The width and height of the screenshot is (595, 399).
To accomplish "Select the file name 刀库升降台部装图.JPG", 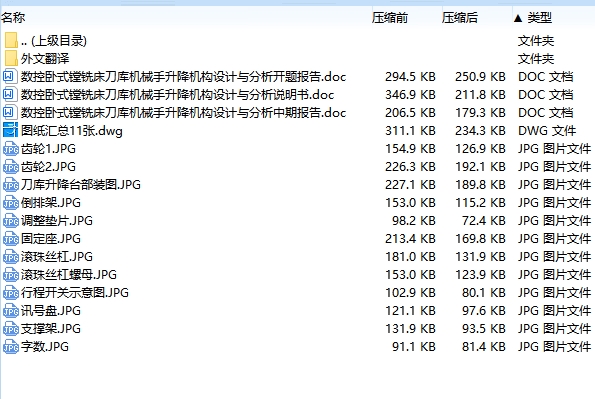I will pos(81,185).
